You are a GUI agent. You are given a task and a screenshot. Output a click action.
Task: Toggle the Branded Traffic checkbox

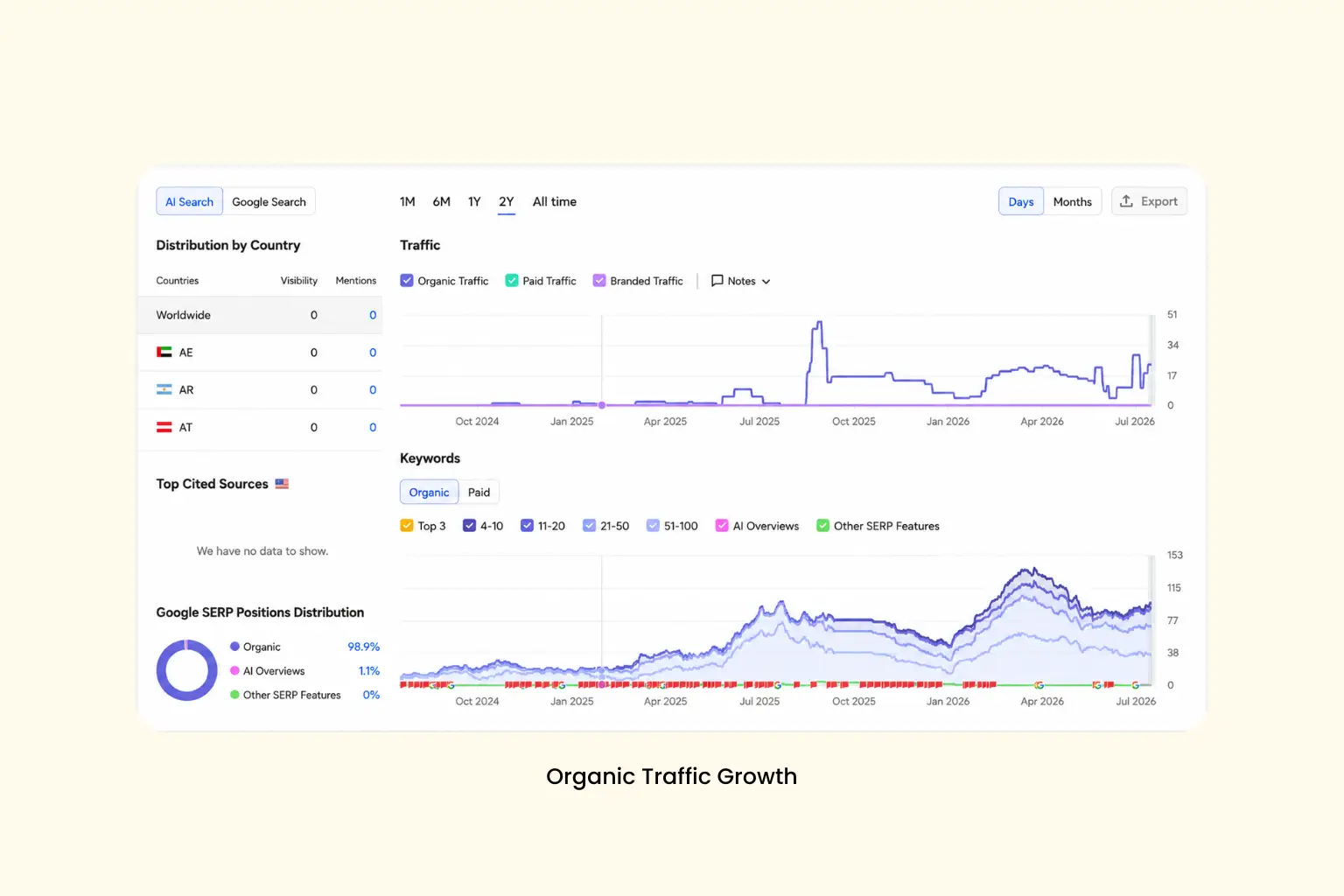pyautogui.click(x=599, y=281)
